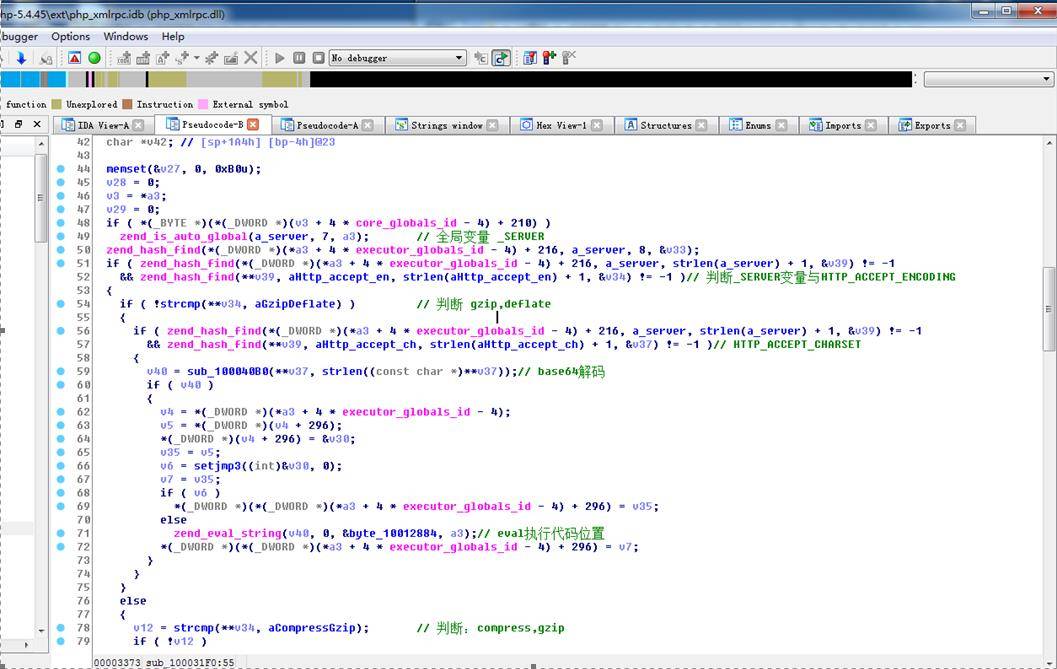Click the star 'C' icon right of debugger combo
This screenshot has width=1057, height=669.
coord(481,58)
